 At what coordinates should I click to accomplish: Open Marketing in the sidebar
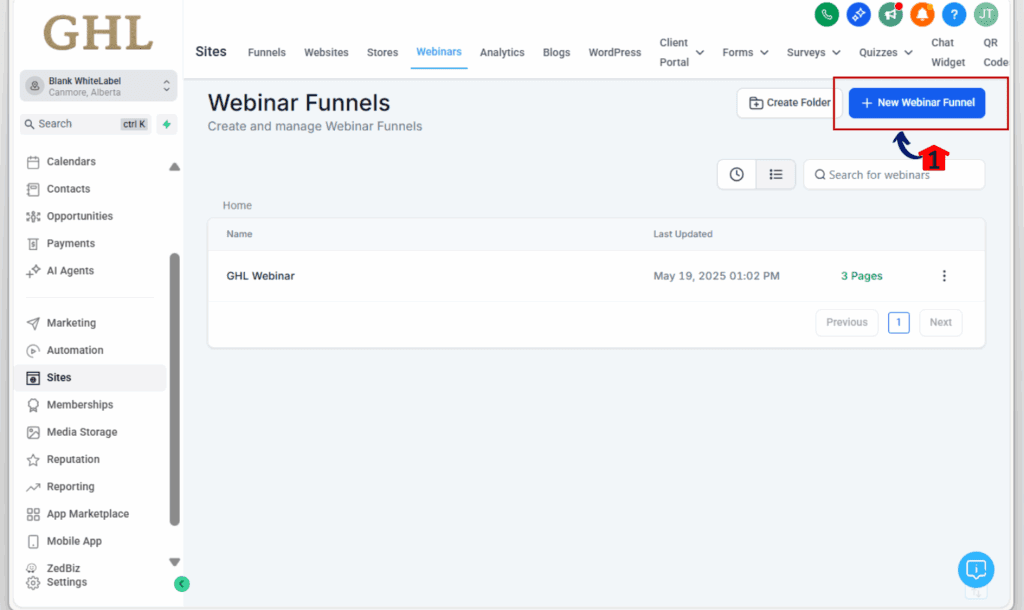(71, 323)
